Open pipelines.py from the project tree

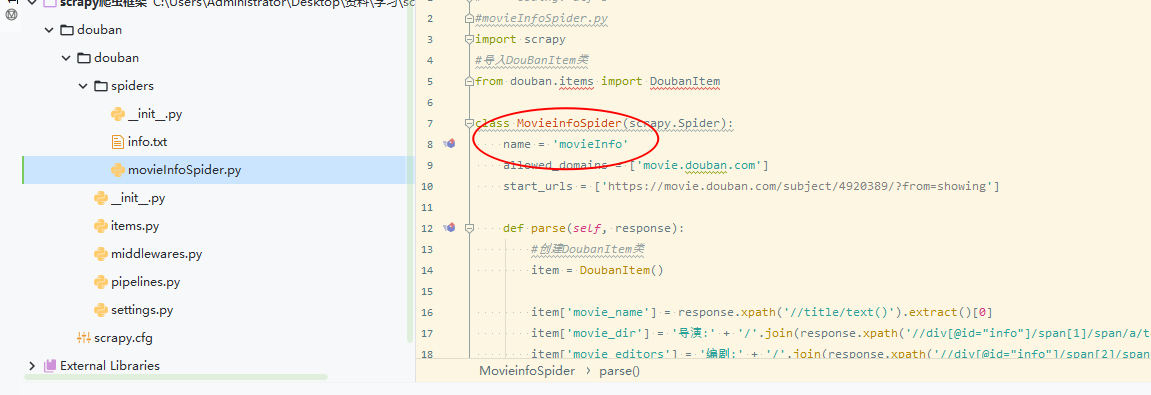click(x=145, y=282)
